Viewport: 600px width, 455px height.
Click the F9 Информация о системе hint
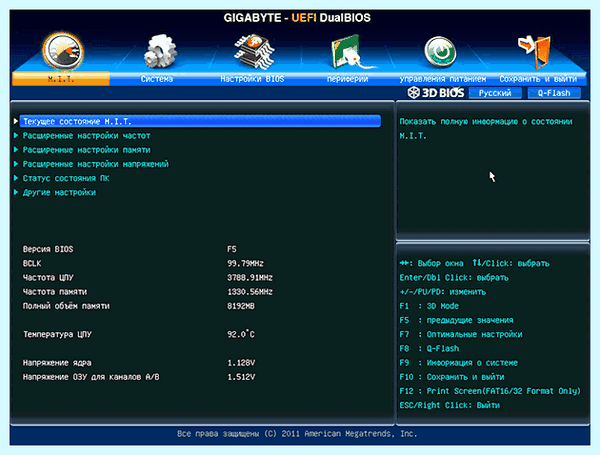[458, 362]
